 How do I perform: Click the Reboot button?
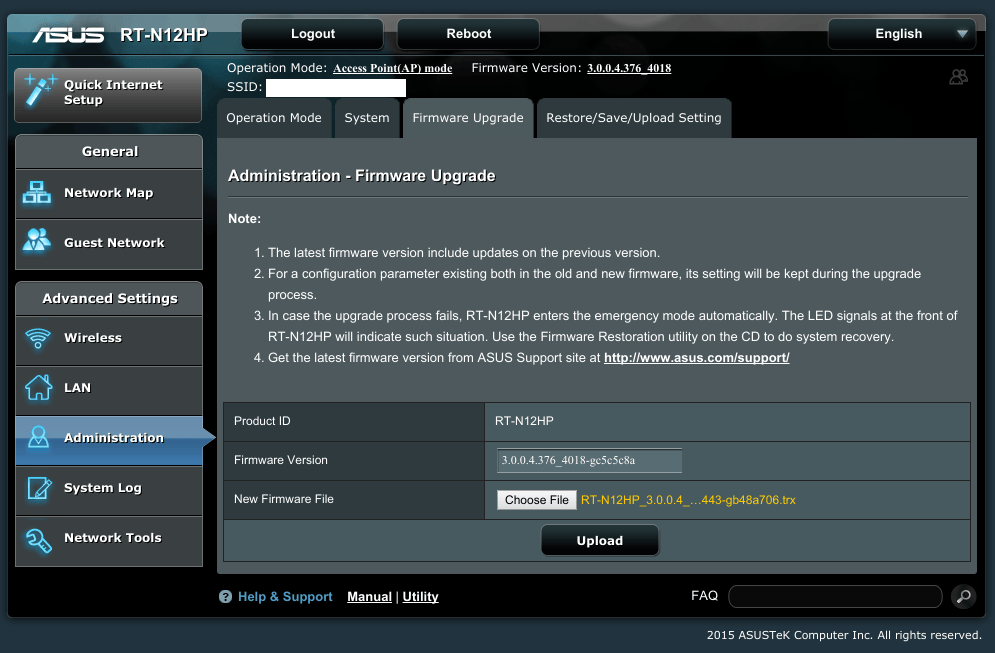(x=468, y=34)
